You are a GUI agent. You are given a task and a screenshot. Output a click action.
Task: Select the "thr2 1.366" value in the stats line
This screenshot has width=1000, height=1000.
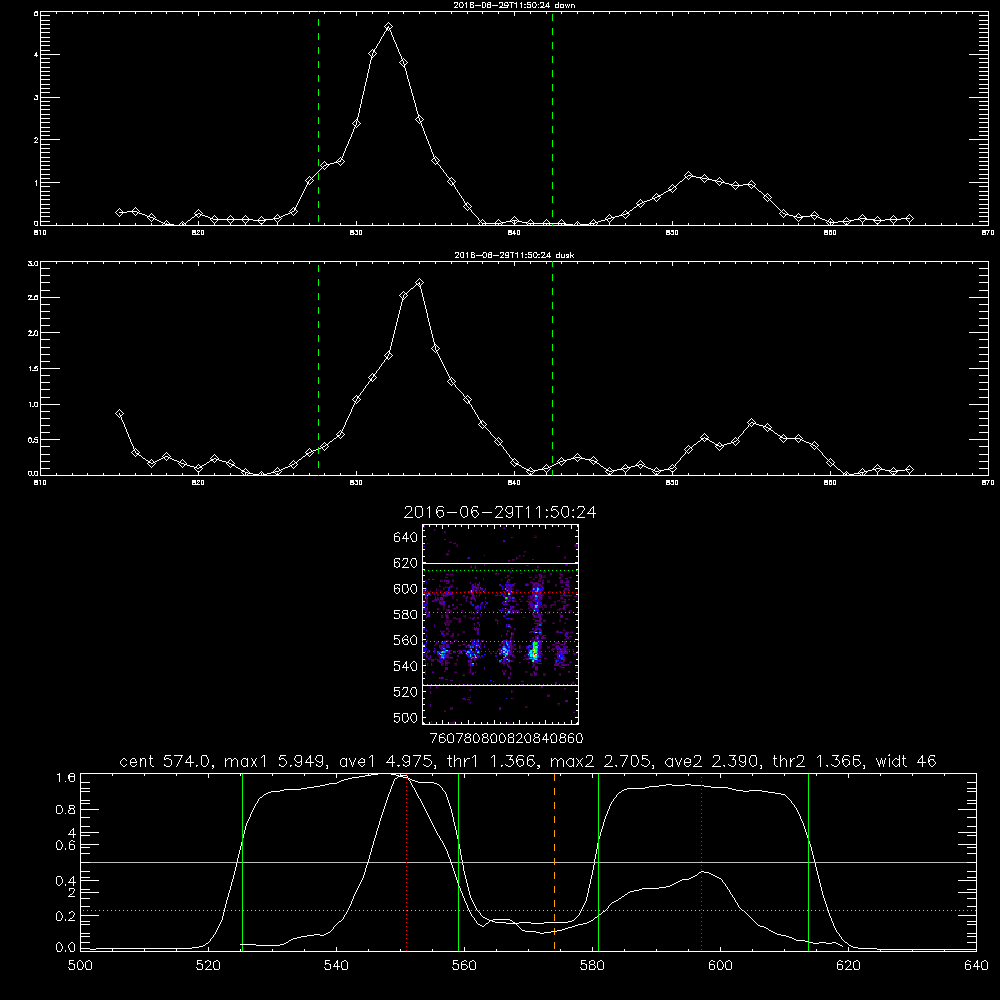817,761
